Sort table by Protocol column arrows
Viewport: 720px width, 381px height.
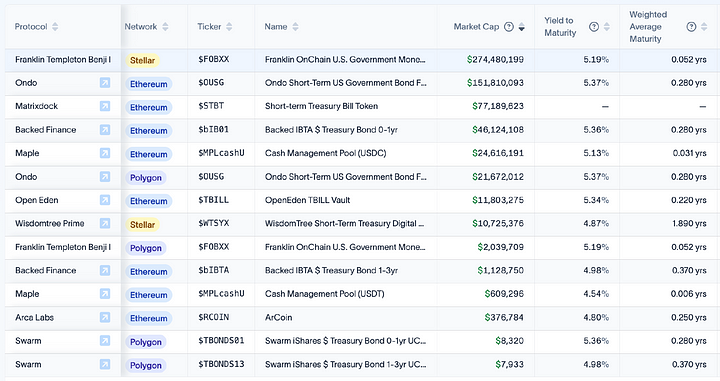point(55,27)
